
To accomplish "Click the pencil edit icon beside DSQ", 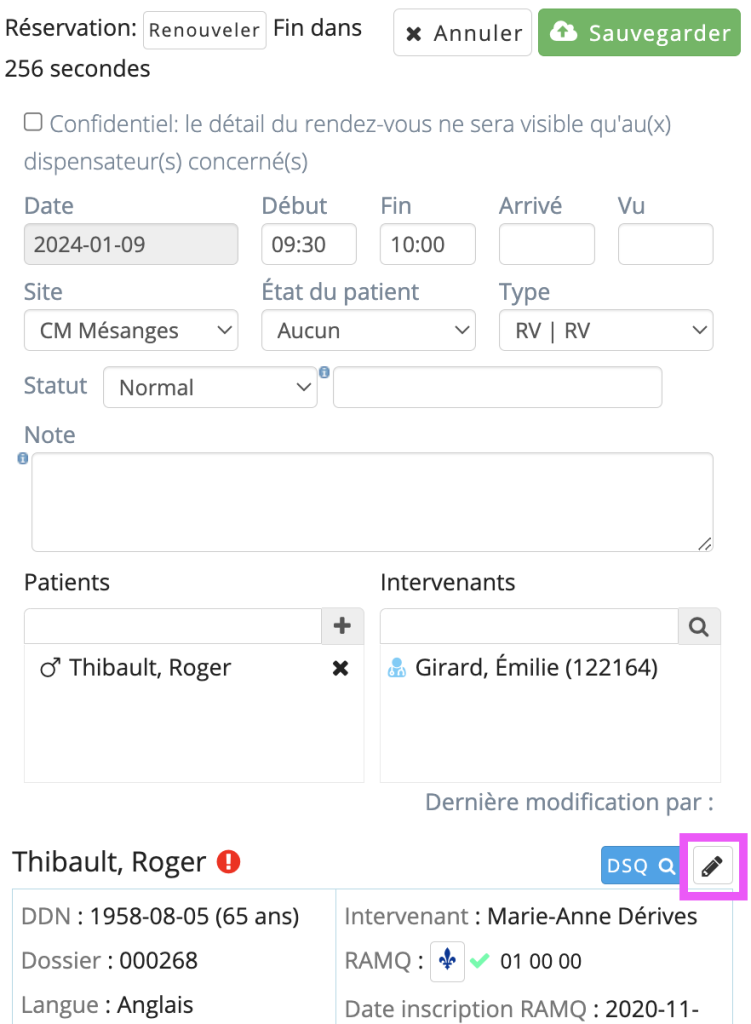I will (x=712, y=866).
